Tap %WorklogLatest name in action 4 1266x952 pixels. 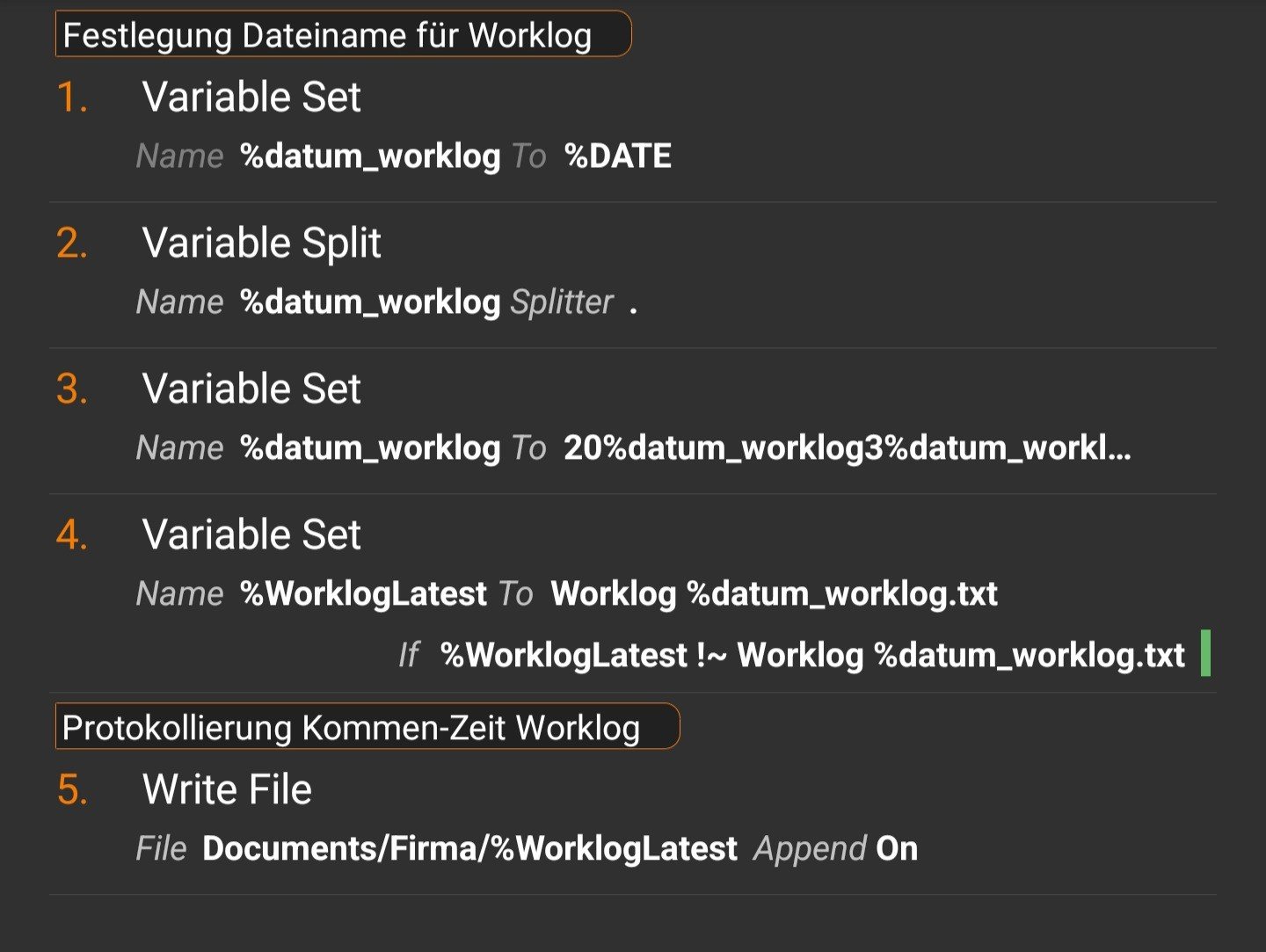point(363,594)
